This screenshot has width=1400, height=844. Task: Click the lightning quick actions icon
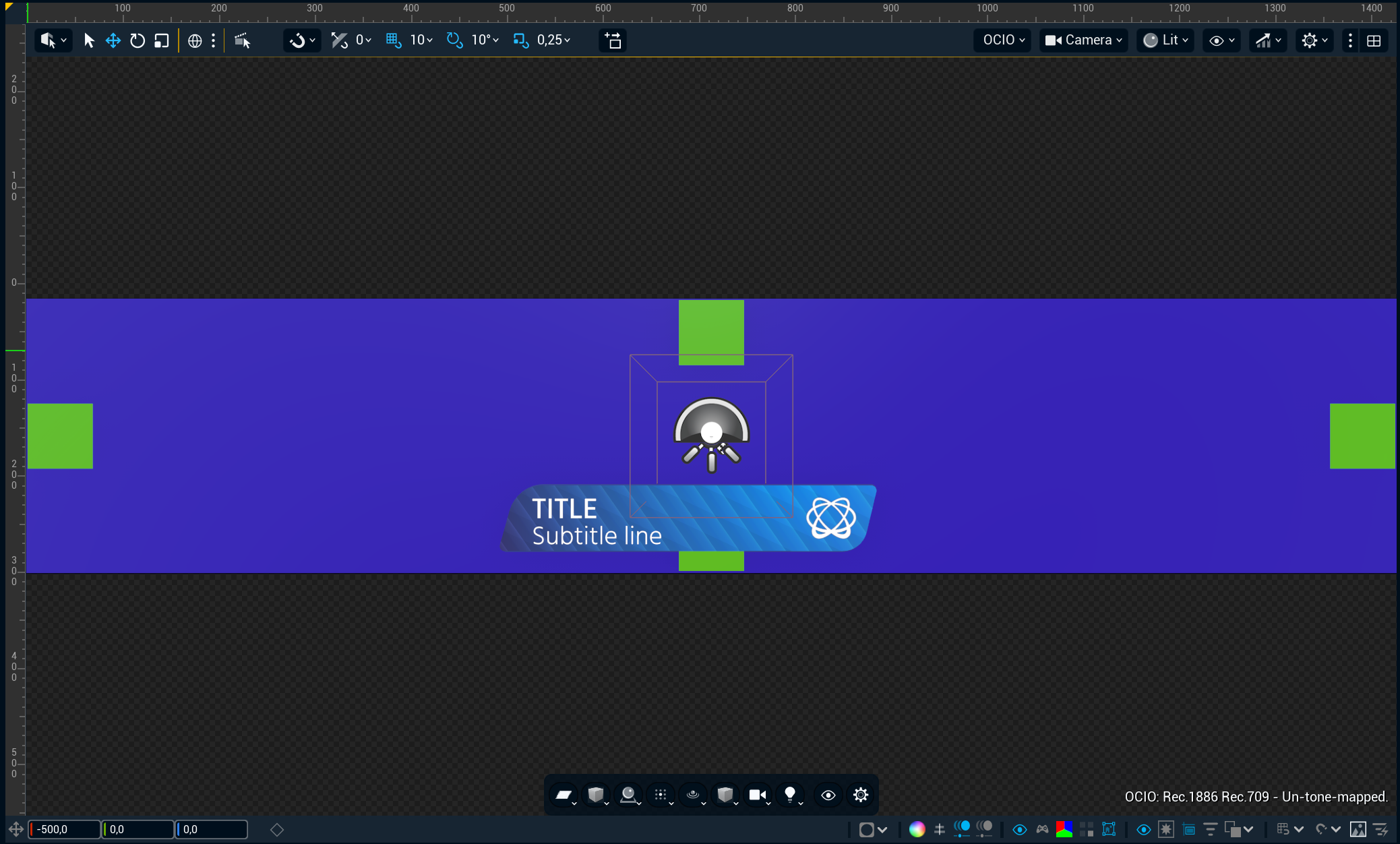1381,830
